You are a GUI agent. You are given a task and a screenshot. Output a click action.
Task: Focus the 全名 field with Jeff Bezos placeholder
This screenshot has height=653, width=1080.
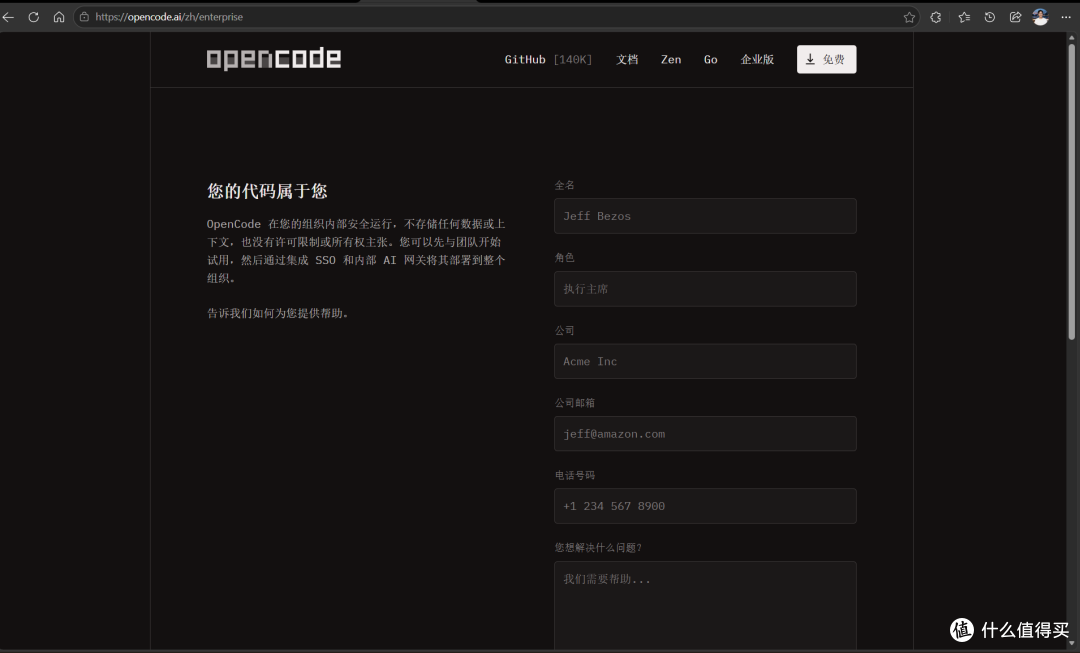coord(705,216)
